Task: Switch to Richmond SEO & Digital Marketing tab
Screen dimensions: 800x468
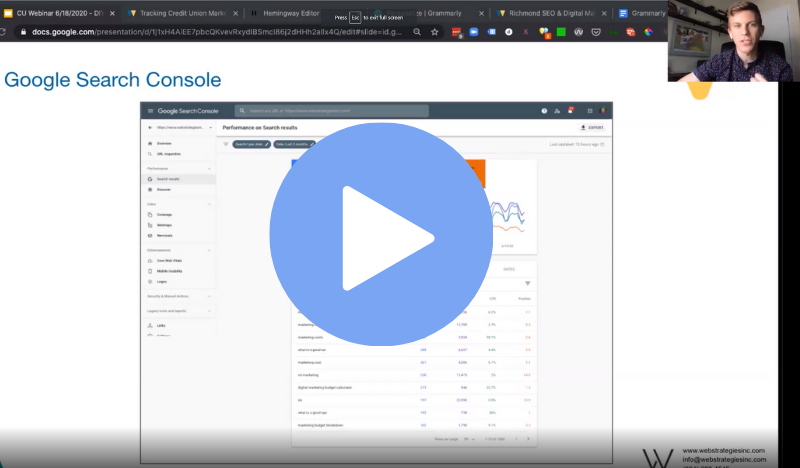Action: point(552,13)
